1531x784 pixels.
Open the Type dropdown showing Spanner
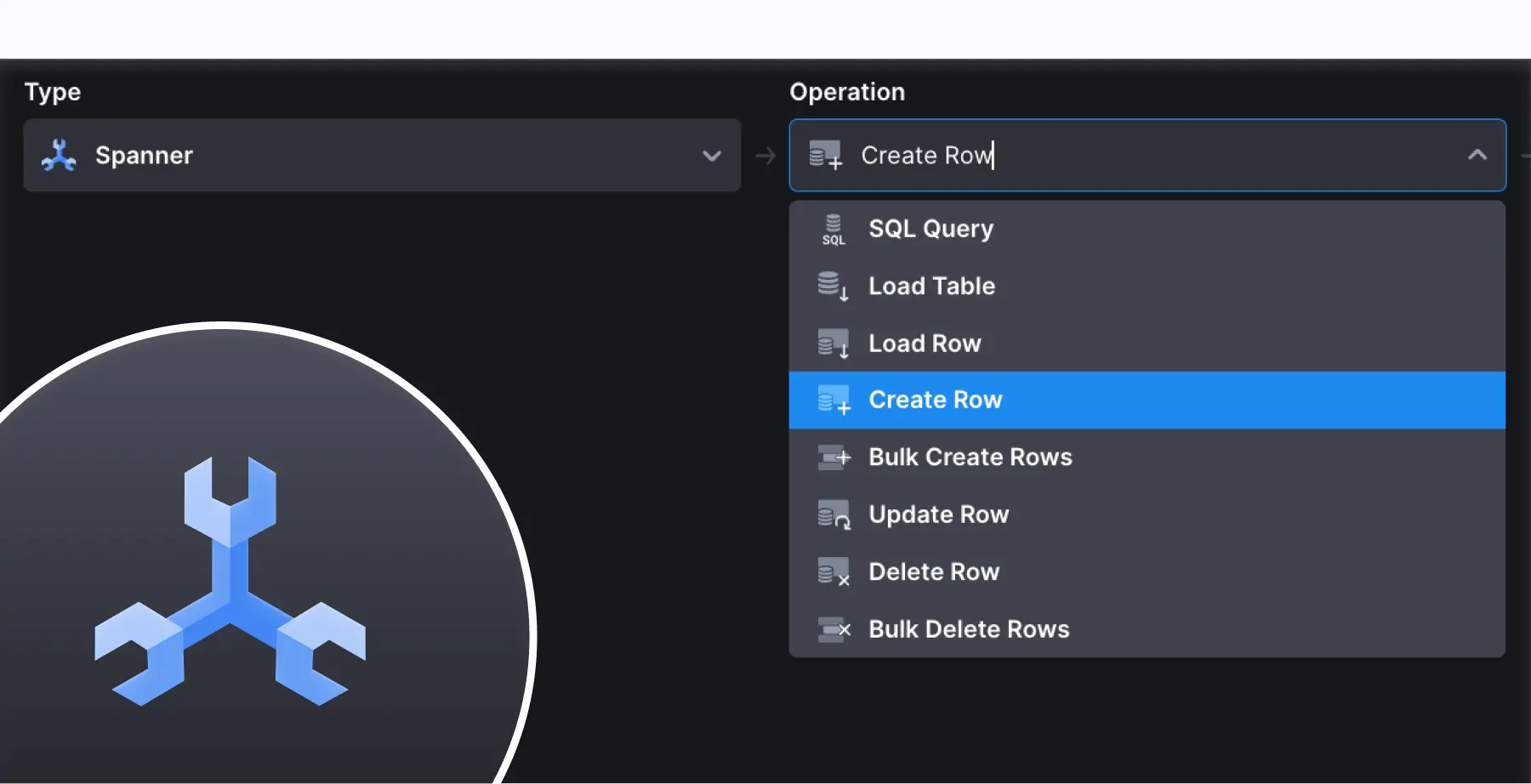tap(382, 156)
